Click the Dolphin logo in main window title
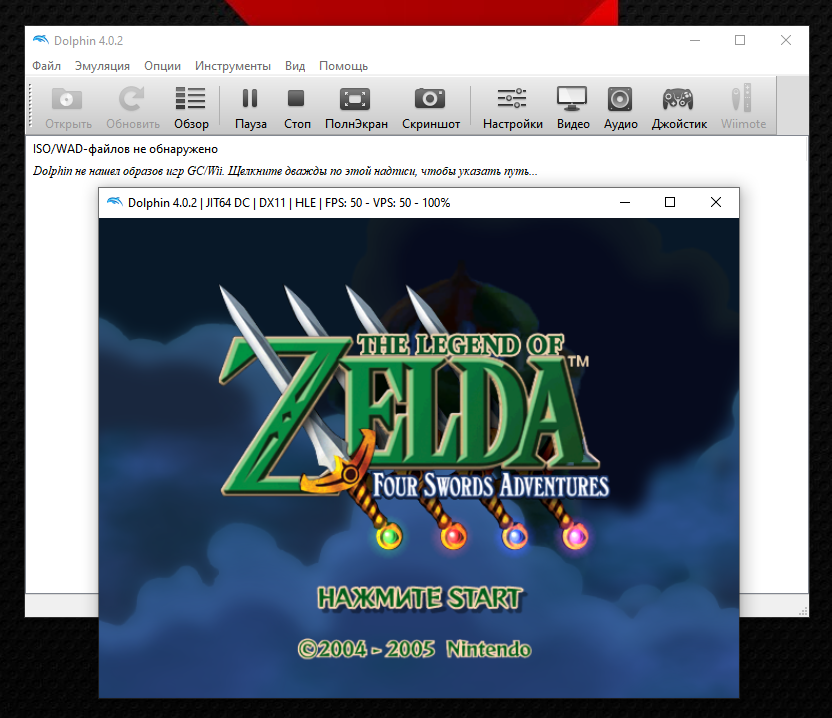Image resolution: width=832 pixels, height=718 pixels. point(41,40)
